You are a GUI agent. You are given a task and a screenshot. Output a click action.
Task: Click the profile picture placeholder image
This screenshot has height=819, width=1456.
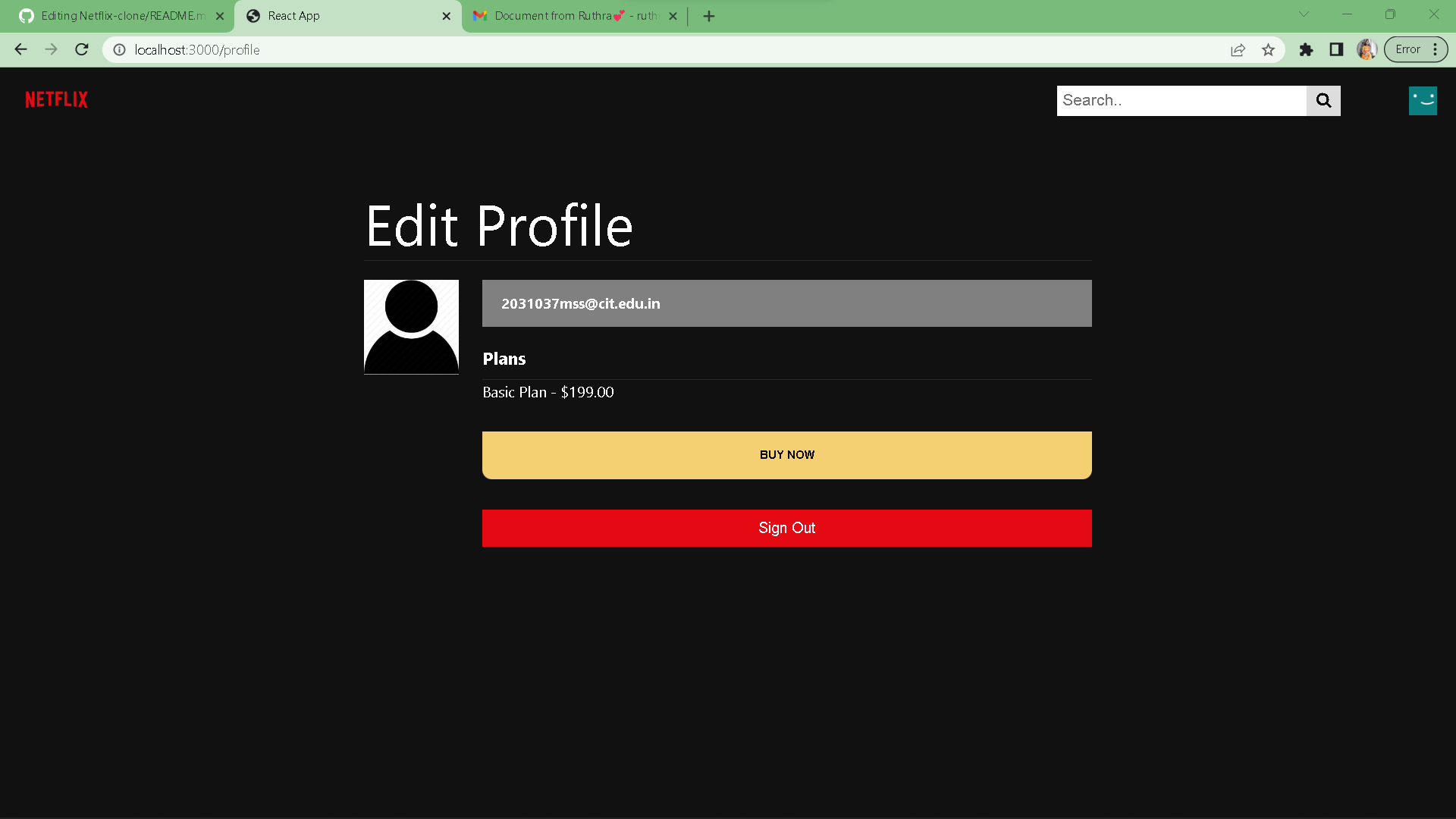pyautogui.click(x=410, y=326)
